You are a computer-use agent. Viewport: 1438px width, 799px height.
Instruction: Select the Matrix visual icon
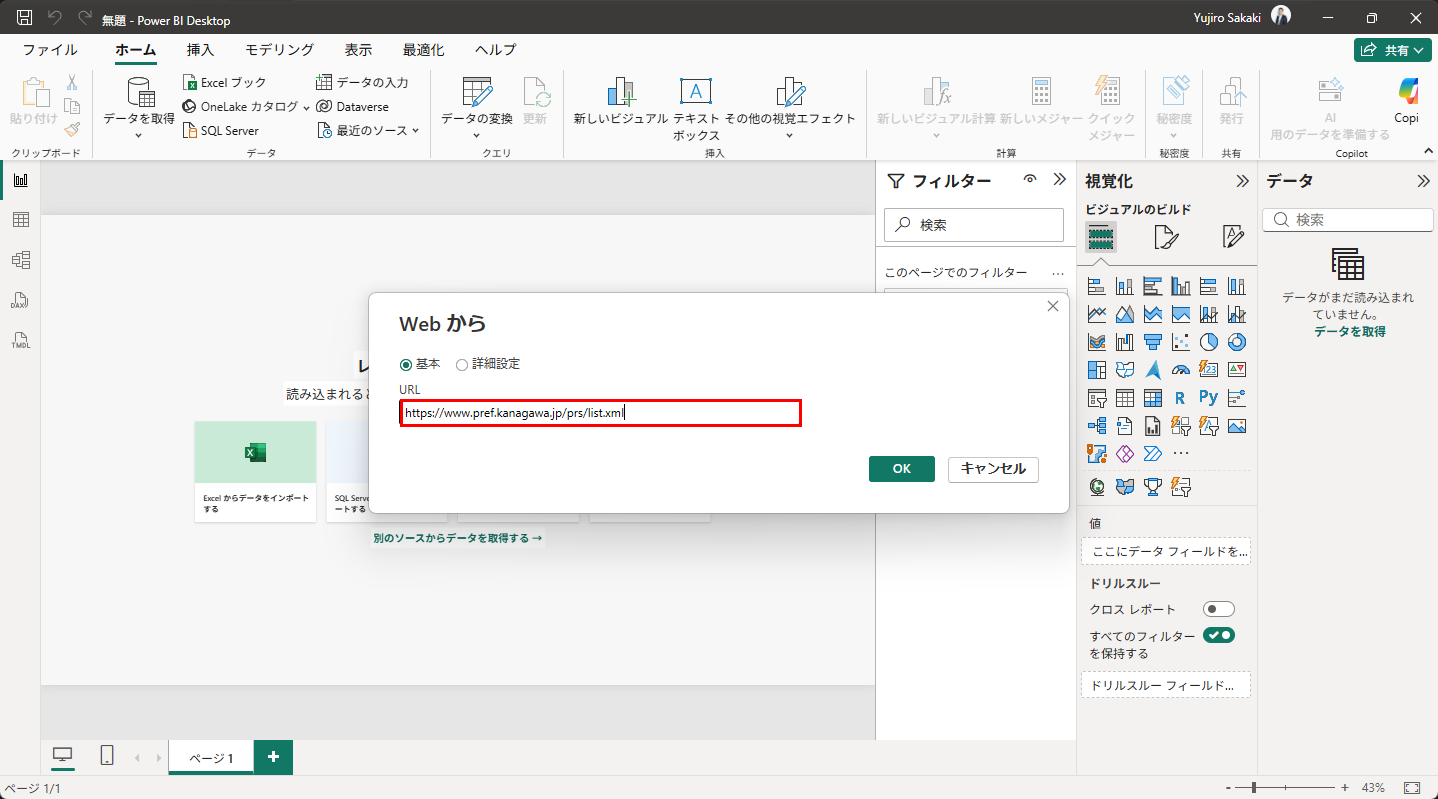1152,398
